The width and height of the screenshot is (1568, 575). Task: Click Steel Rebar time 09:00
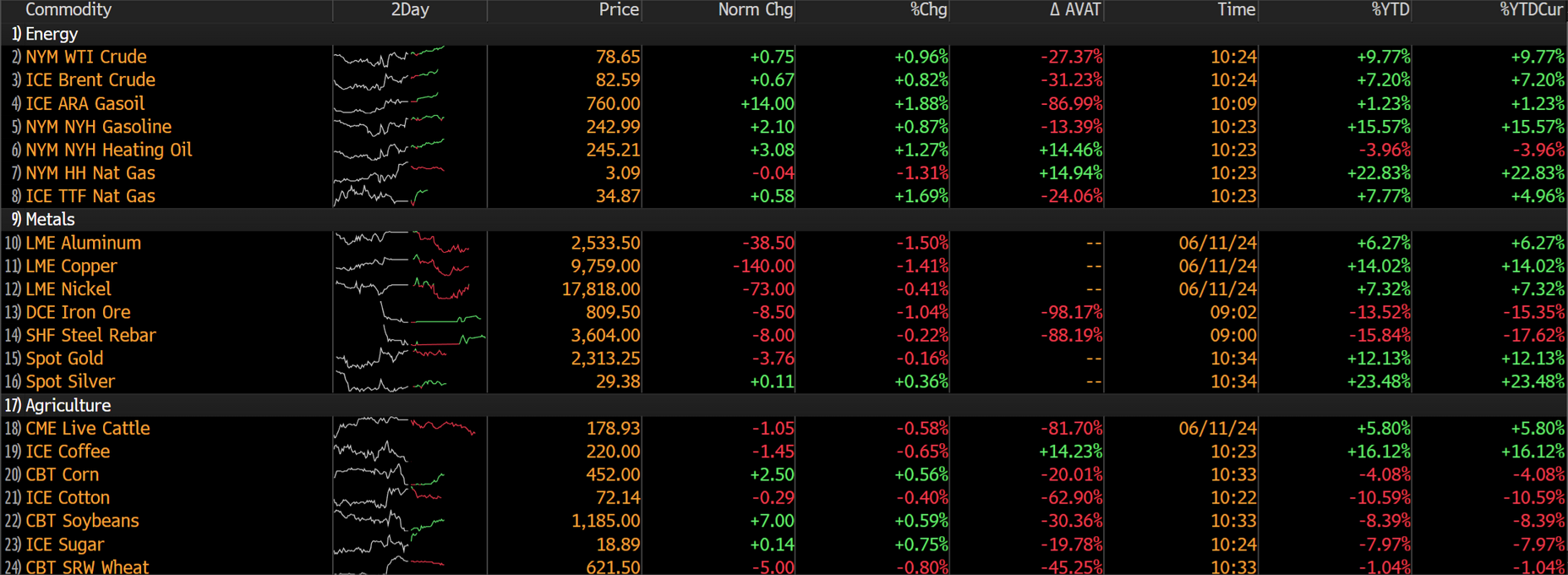tap(1233, 336)
